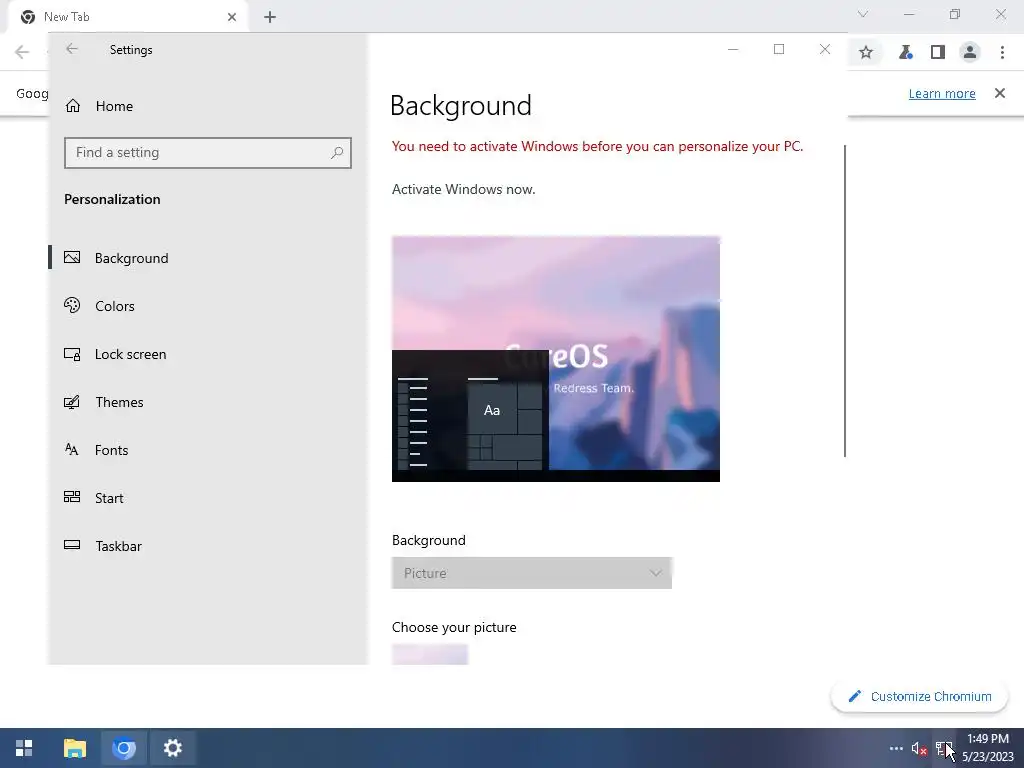The width and height of the screenshot is (1024, 768).
Task: Click the New Tab title in Chromium
Action: tap(67, 17)
